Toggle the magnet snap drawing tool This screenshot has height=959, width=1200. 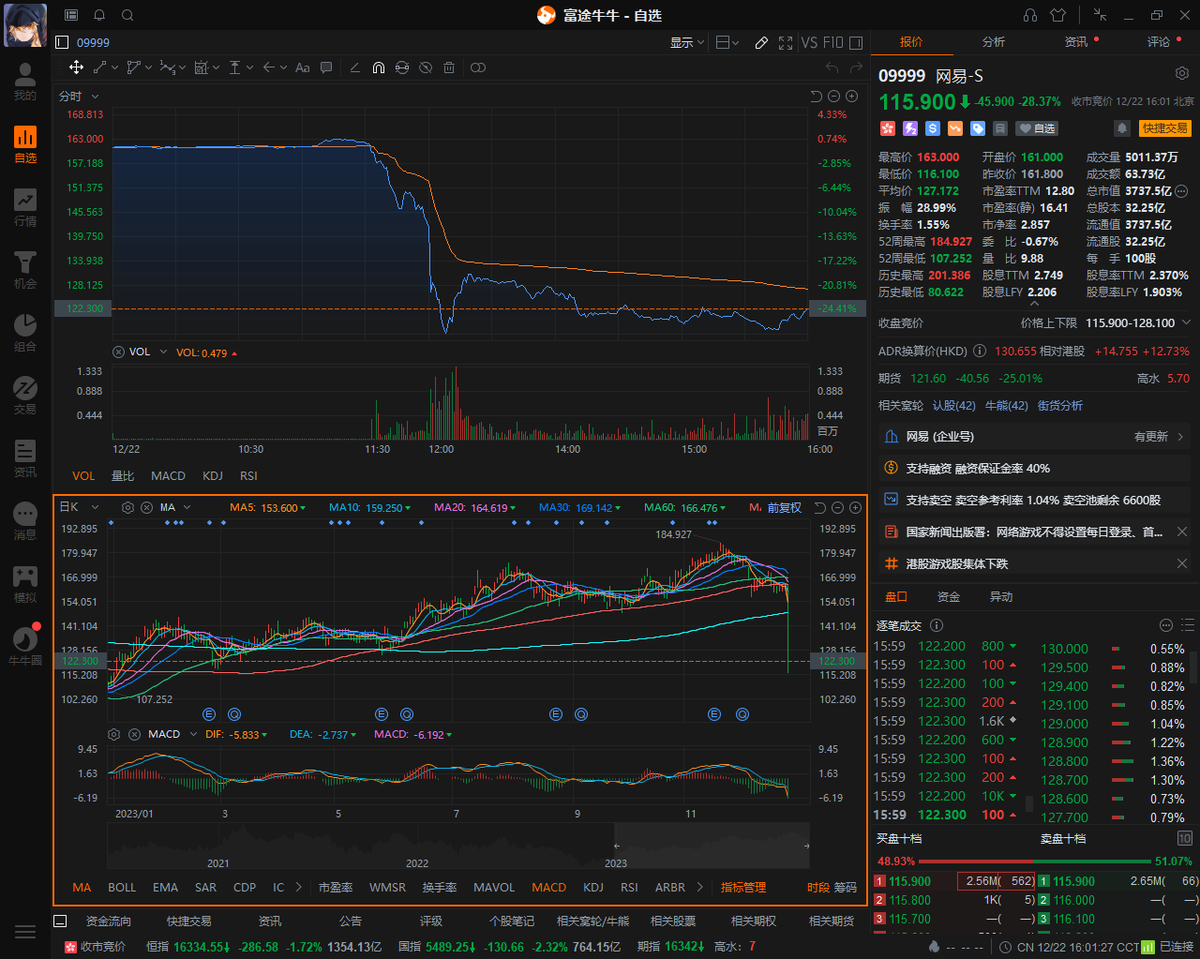click(378, 68)
